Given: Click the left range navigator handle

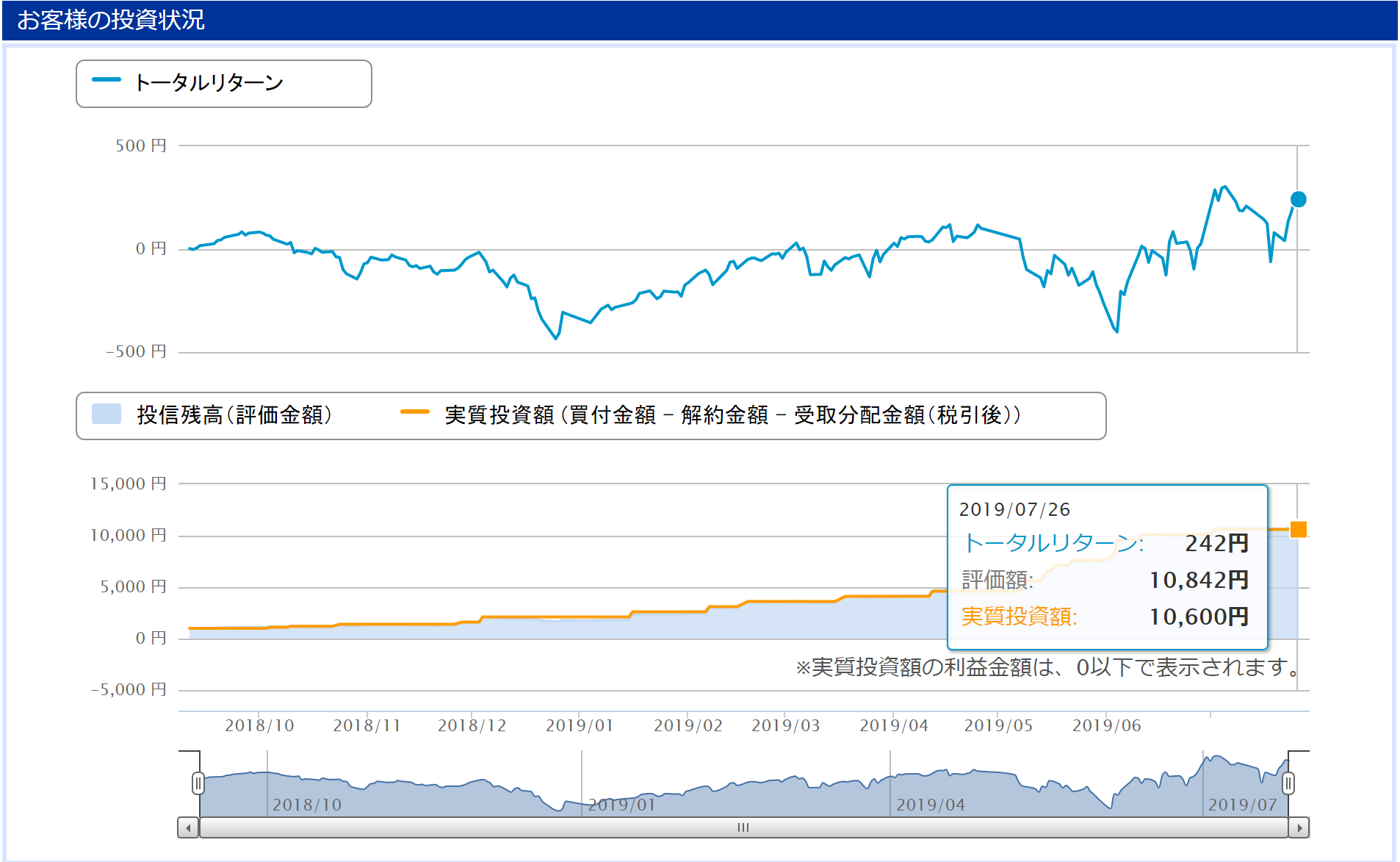Looking at the screenshot, I should [x=198, y=783].
